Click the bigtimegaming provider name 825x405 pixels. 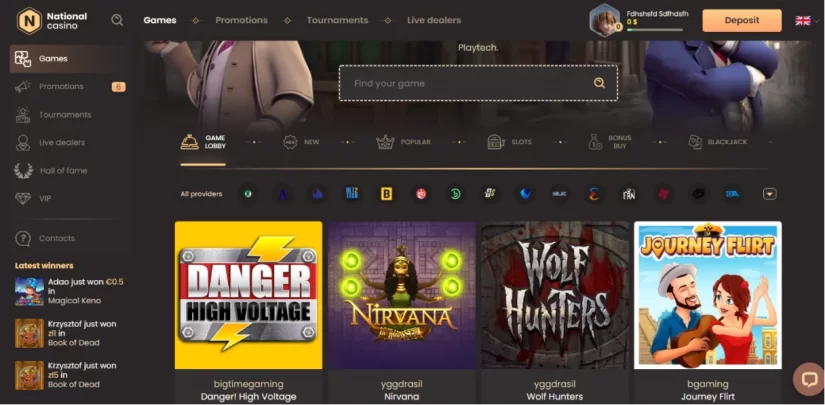(x=248, y=384)
